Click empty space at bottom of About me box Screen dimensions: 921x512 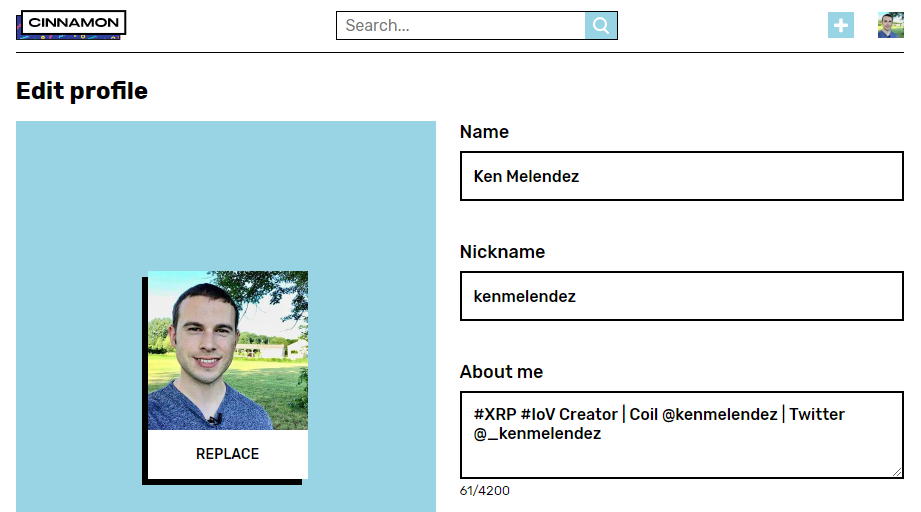click(675, 461)
